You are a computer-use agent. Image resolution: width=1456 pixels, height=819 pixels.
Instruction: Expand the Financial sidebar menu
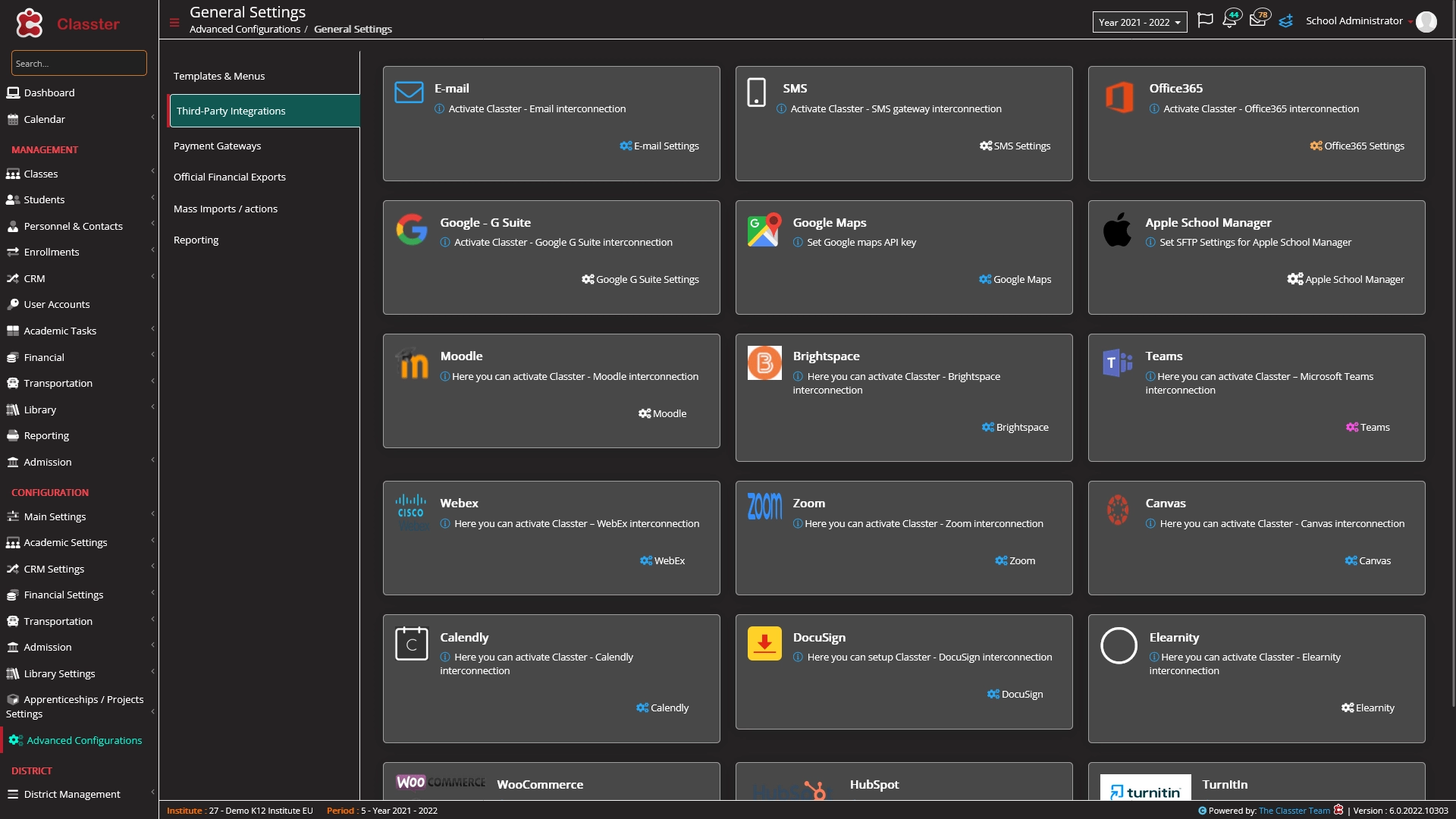pos(80,357)
